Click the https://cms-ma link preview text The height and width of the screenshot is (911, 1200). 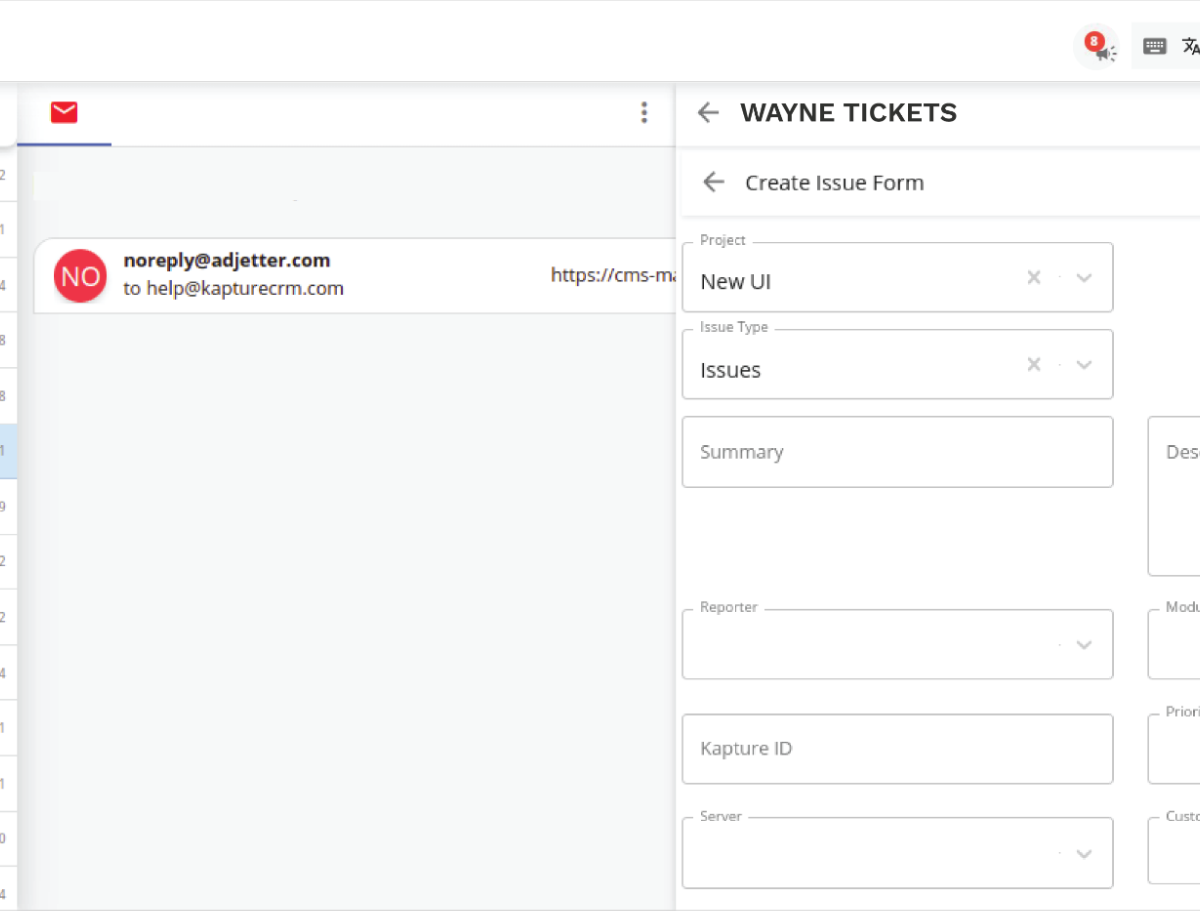coord(613,274)
